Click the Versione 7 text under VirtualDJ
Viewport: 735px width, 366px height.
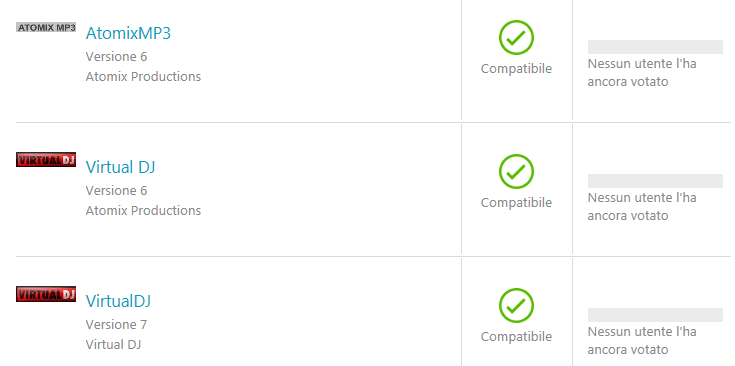pyautogui.click(x=116, y=324)
